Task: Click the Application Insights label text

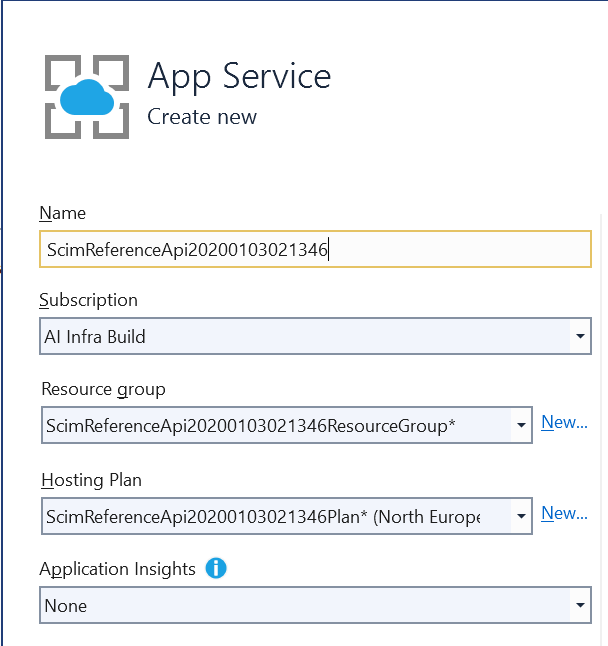Action: click(117, 569)
